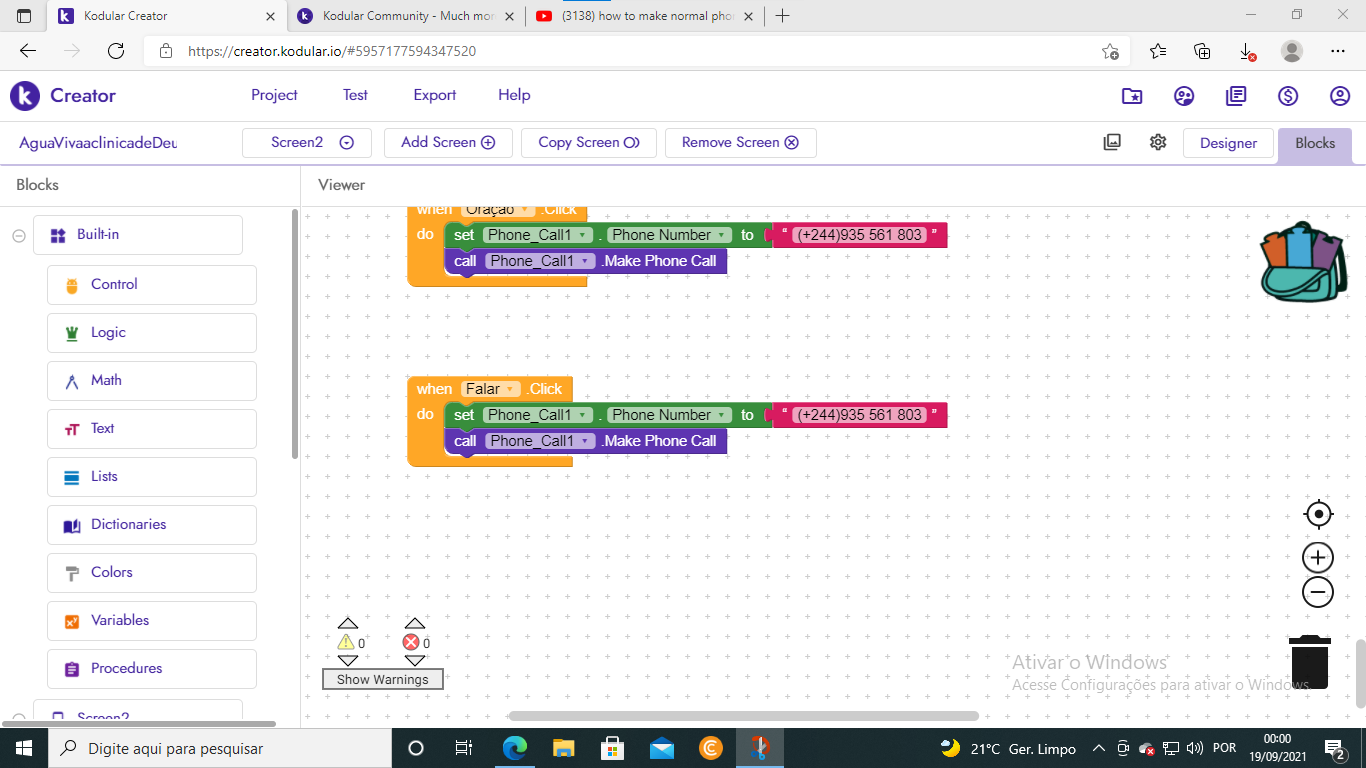This screenshot has width=1366, height=768.
Task: Open the Screen2 screen selector dropdown
Action: [306, 143]
